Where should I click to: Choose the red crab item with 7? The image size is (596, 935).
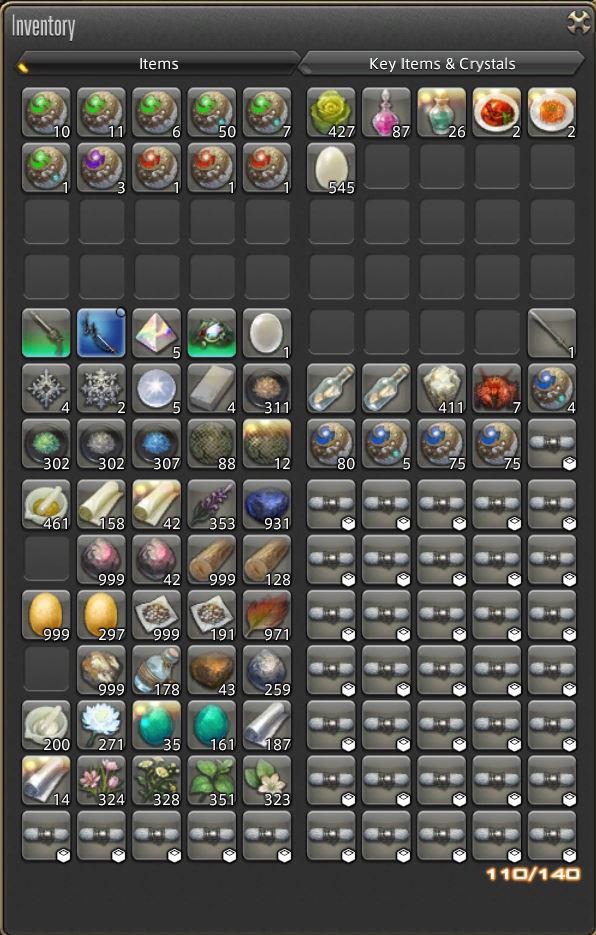click(497, 389)
